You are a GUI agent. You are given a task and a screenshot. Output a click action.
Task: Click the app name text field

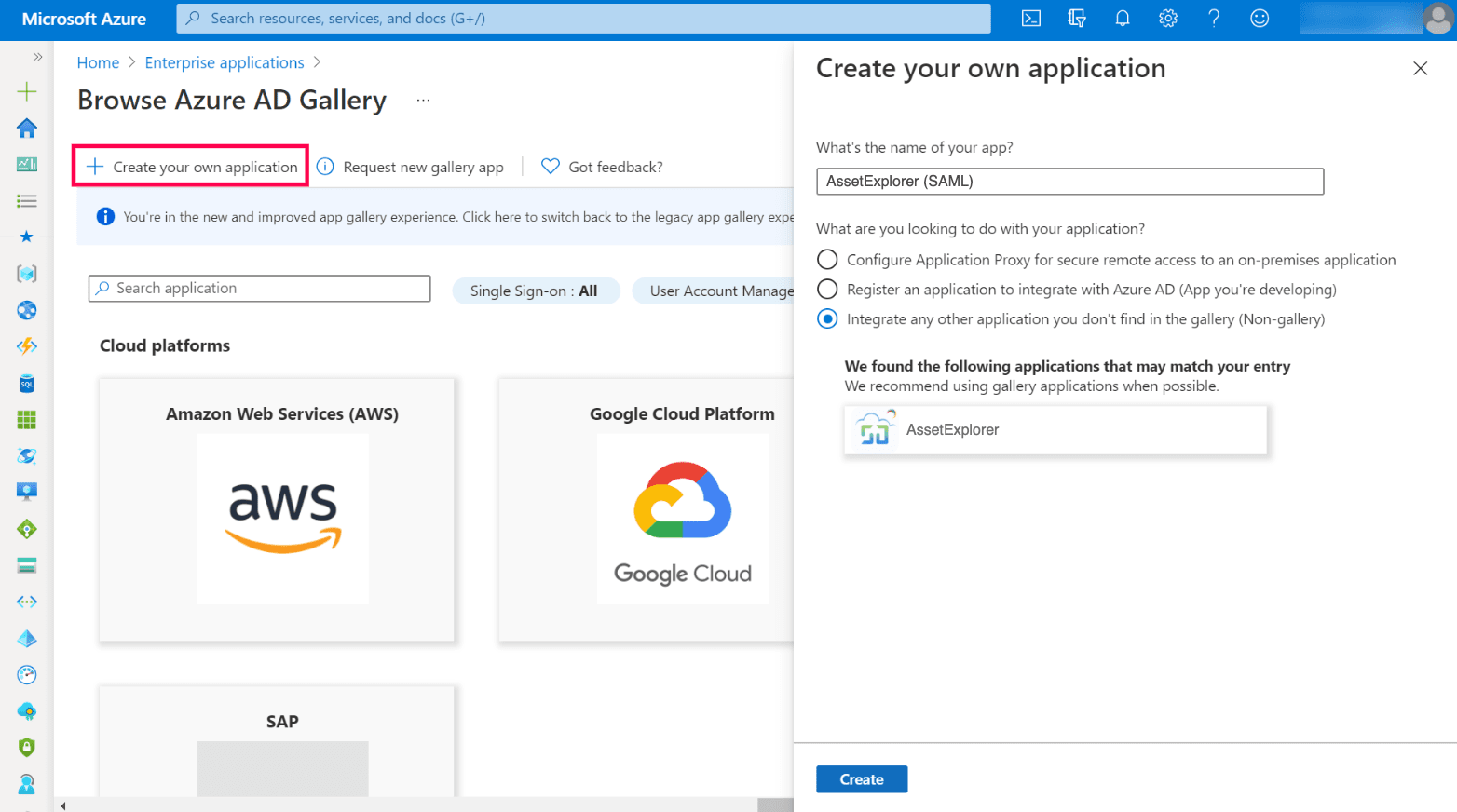point(1069,182)
